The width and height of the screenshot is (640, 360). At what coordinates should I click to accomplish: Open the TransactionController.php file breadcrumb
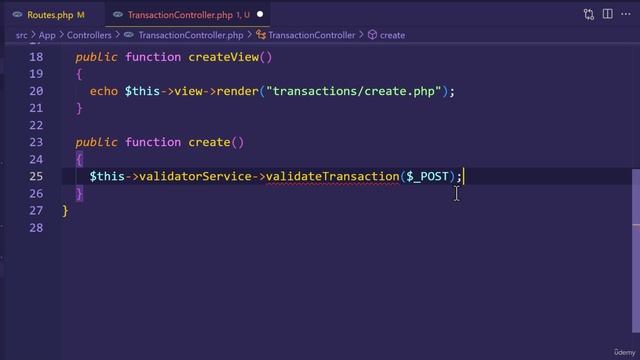(191, 36)
